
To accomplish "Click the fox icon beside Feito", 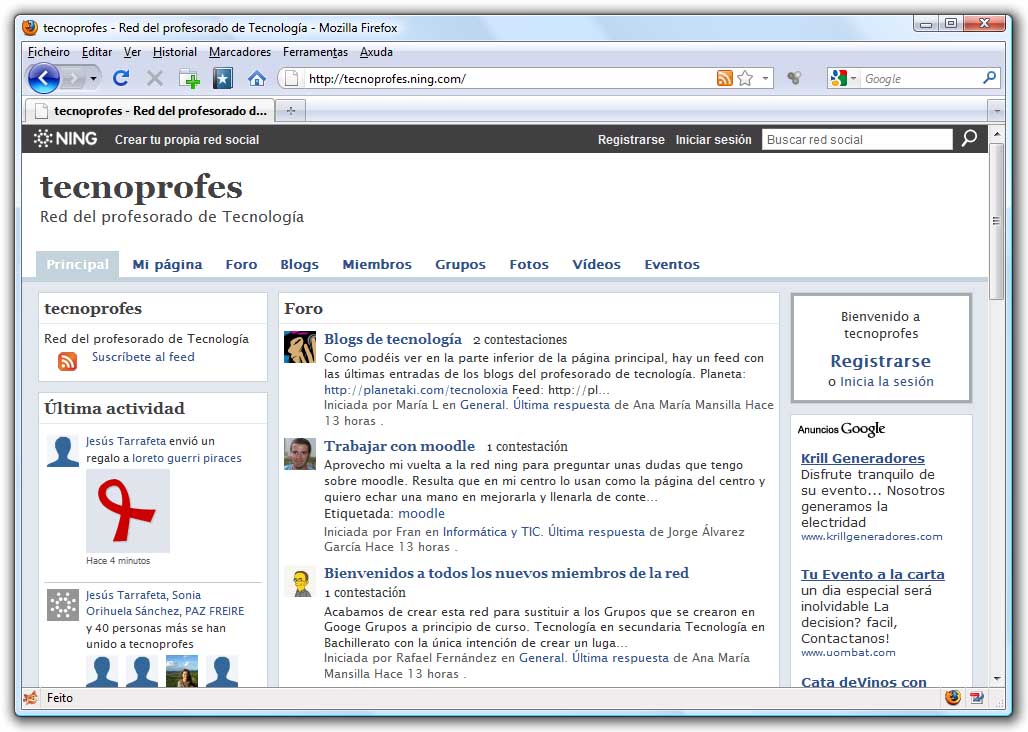I will [31, 698].
